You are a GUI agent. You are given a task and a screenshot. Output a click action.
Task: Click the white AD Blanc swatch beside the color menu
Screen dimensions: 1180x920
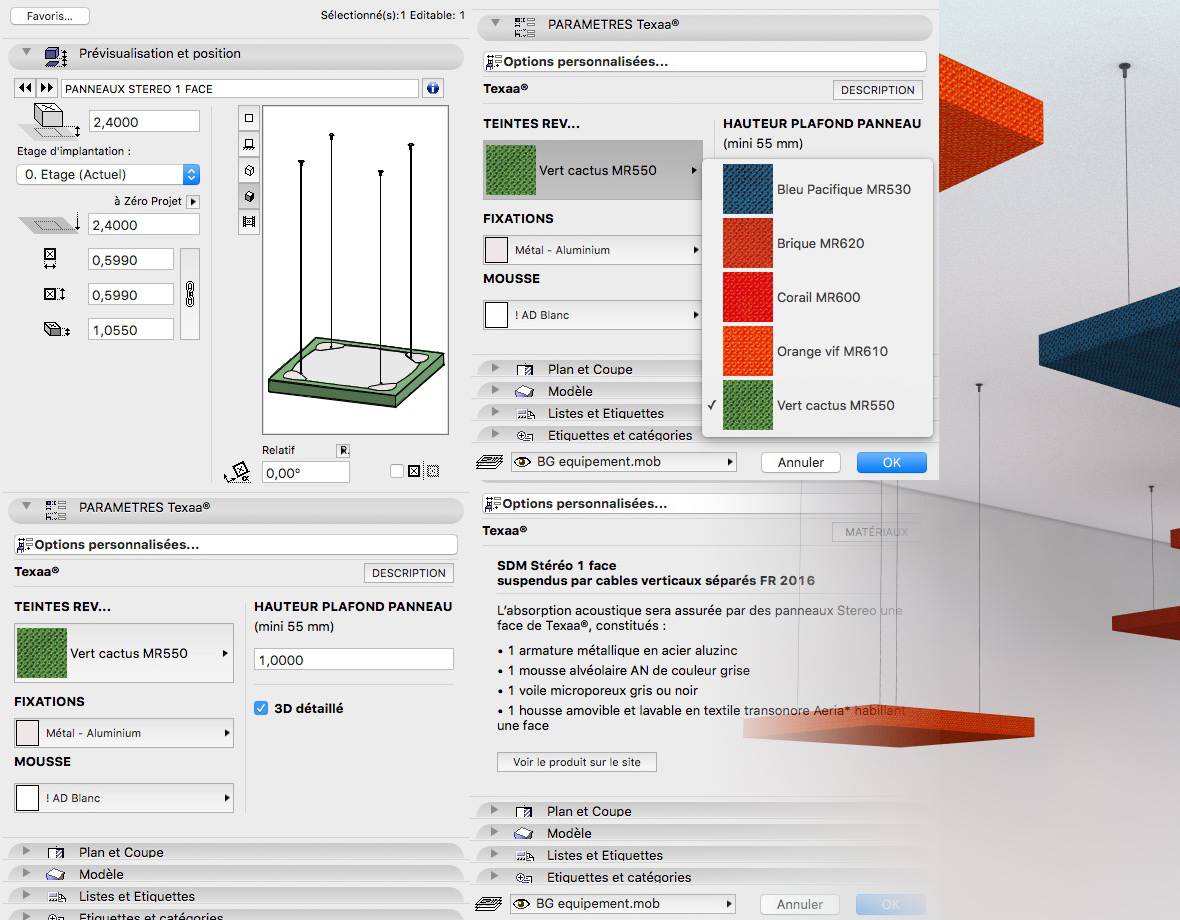496,315
